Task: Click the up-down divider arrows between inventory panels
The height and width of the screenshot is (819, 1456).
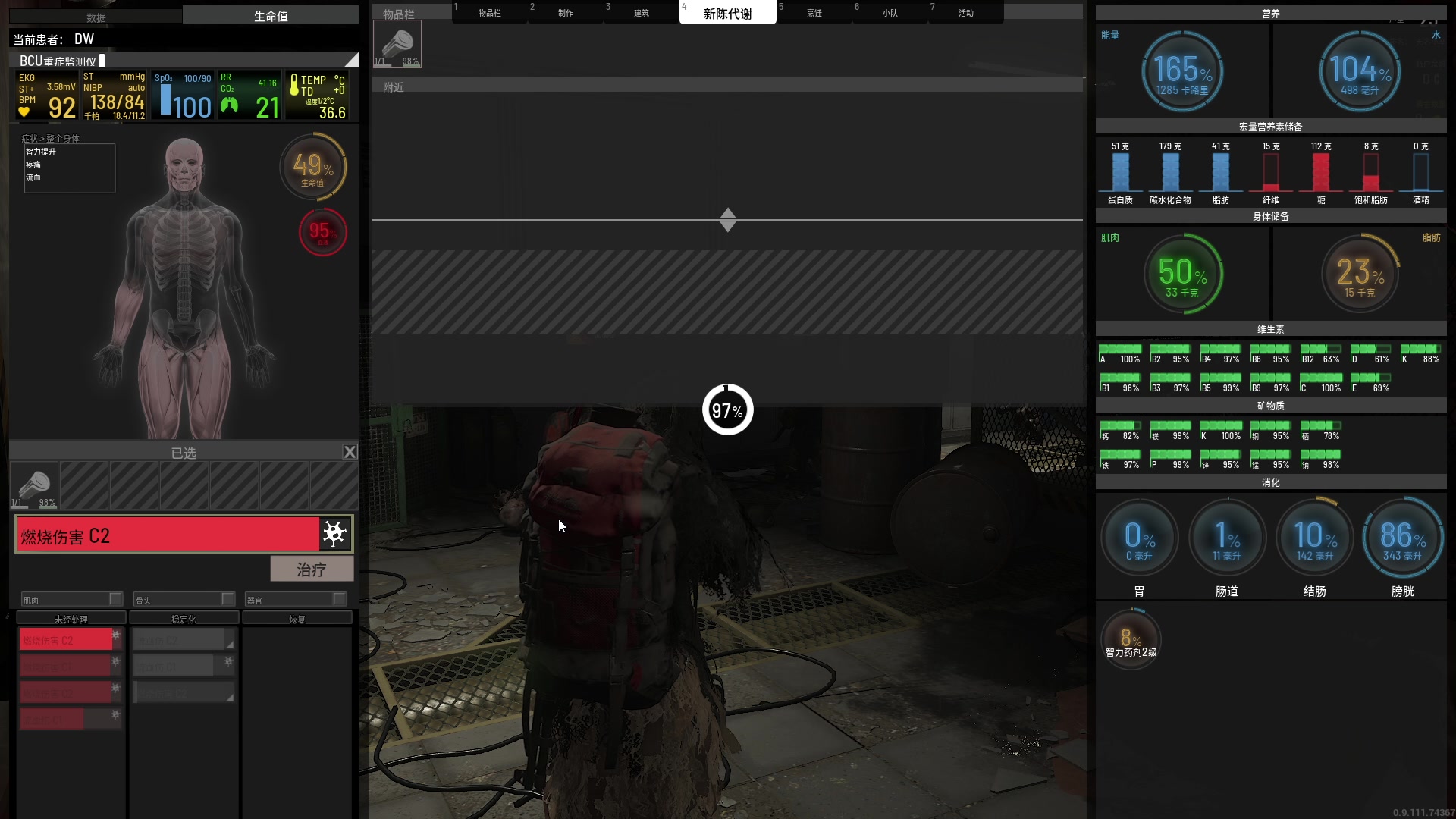Action: 727,220
